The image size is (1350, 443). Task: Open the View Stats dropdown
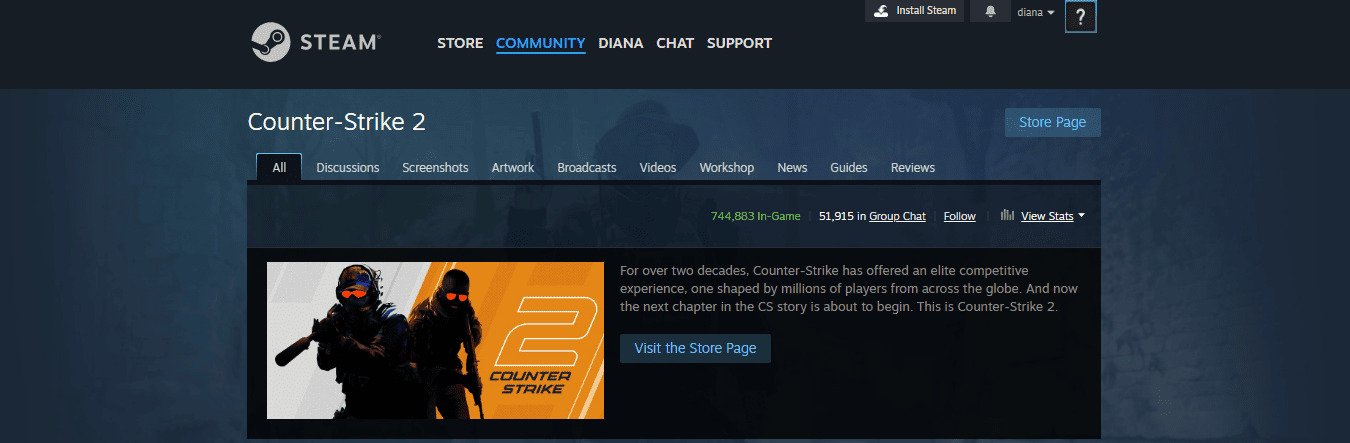(x=1051, y=216)
